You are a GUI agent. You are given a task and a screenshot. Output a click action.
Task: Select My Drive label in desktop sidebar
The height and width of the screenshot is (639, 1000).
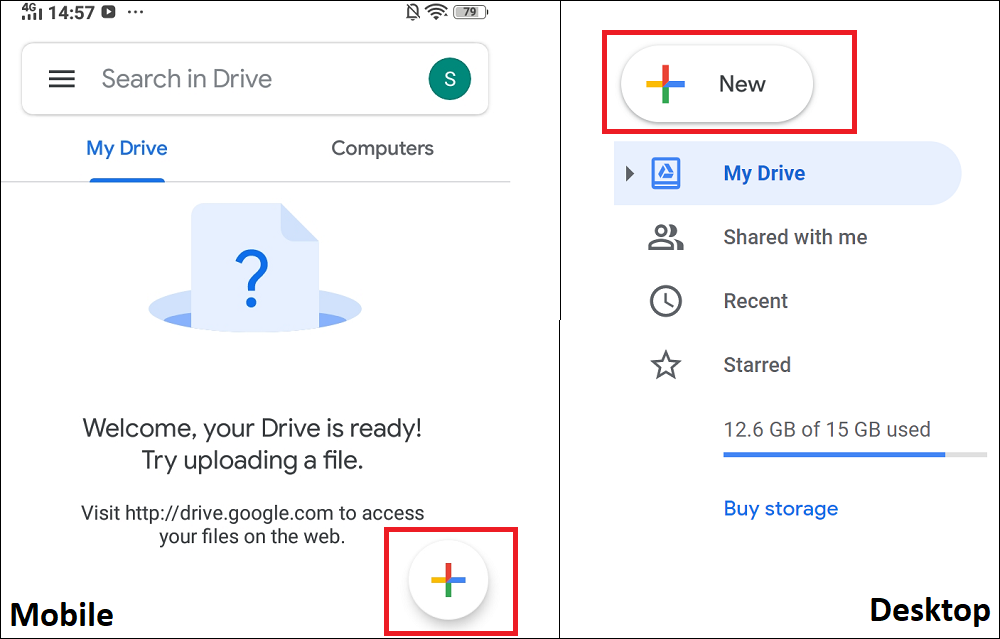pos(764,173)
